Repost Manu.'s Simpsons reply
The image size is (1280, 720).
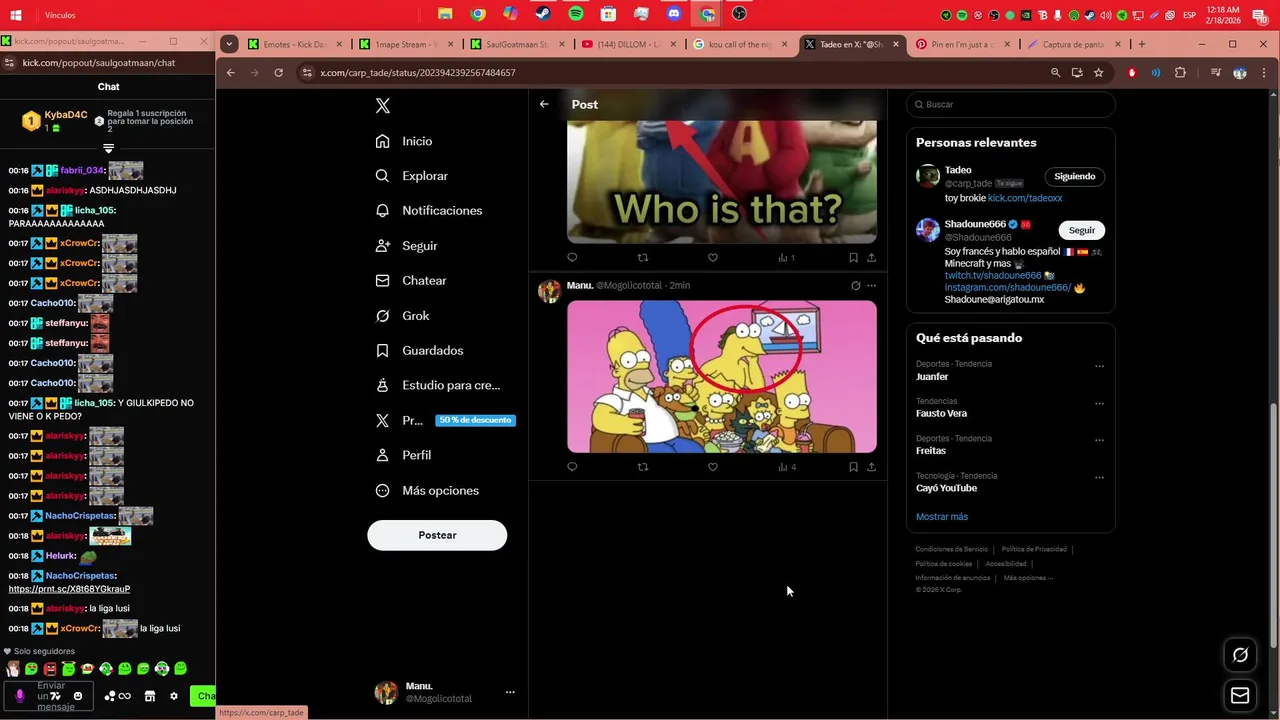pos(643,467)
